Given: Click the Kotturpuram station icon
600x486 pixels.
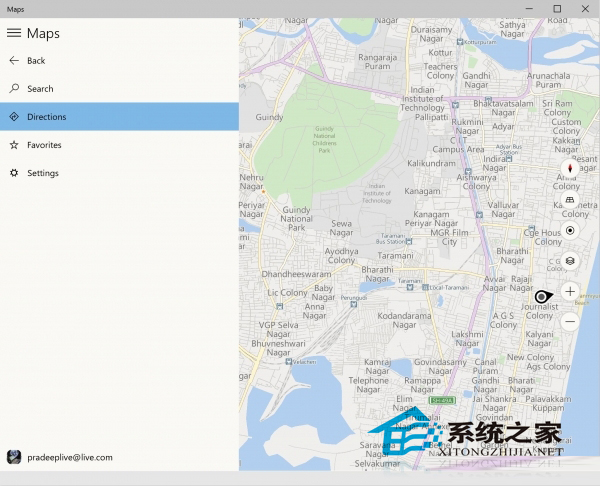Looking at the screenshot, I should point(460,42).
